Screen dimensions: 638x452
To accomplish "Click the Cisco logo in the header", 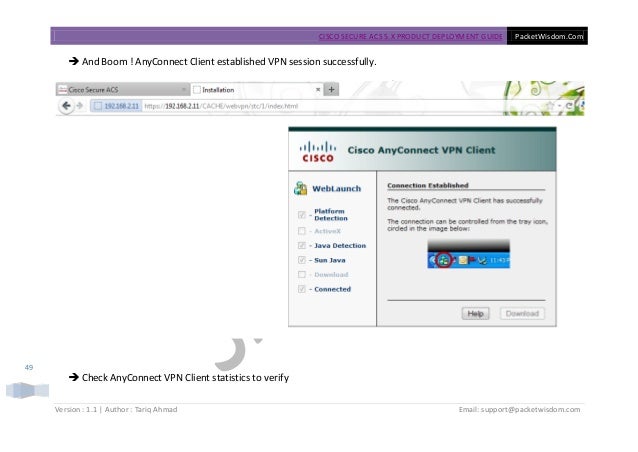I will pyautogui.click(x=318, y=151).
